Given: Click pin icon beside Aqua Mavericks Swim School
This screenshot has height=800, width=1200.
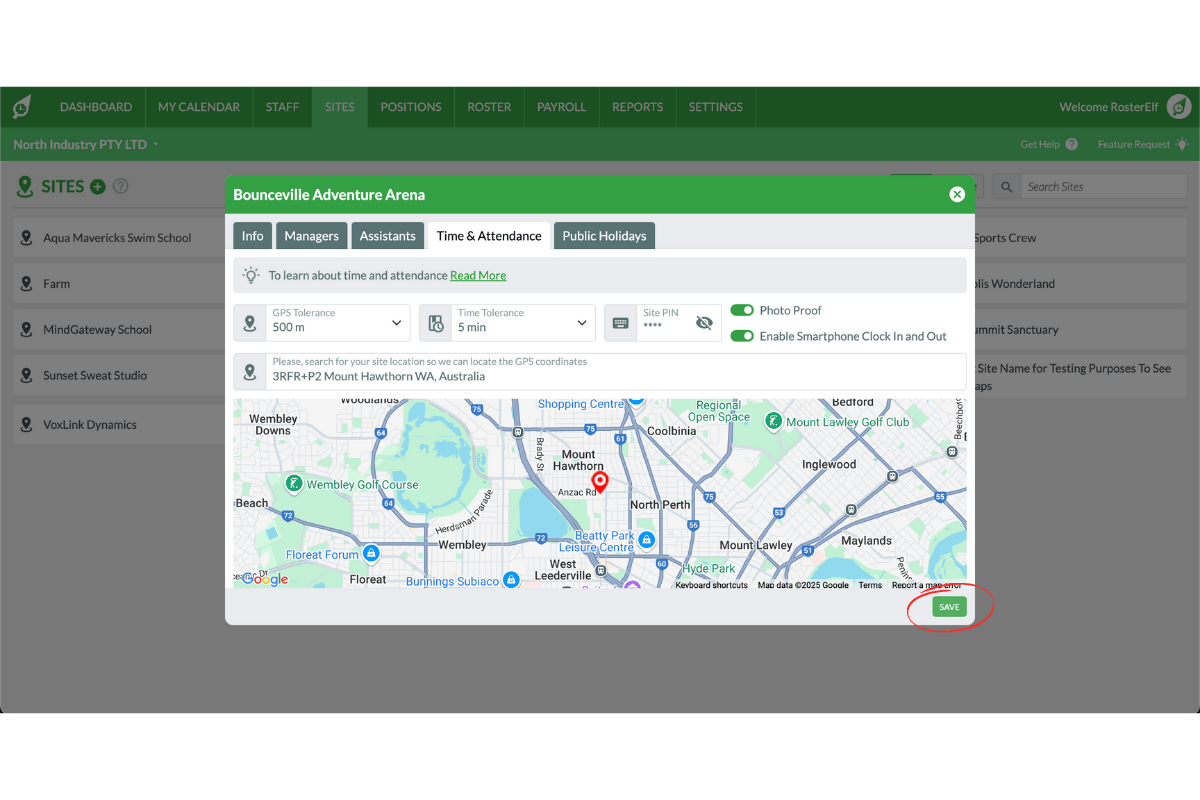Looking at the screenshot, I should (x=27, y=238).
